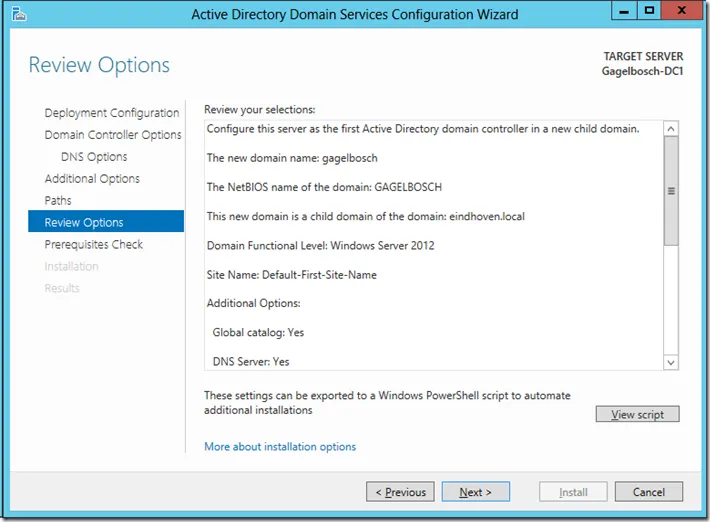Click the line 'The new domain name: gagelbosch'
Image resolution: width=710 pixels, height=522 pixels.
[x=292, y=158]
